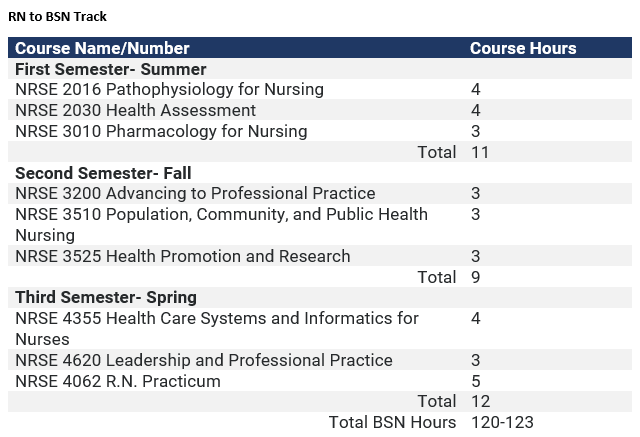640x437 pixels.
Task: Select the Total BSN Hours 120-123 value
Action: [x=505, y=423]
